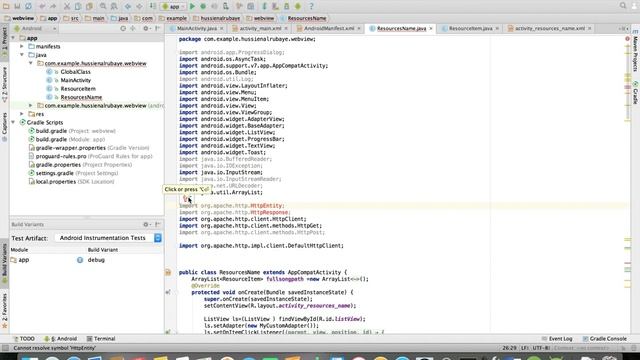640x360 pixels.
Task: Collapse the Gradle Scripts node
Action: [13, 122]
